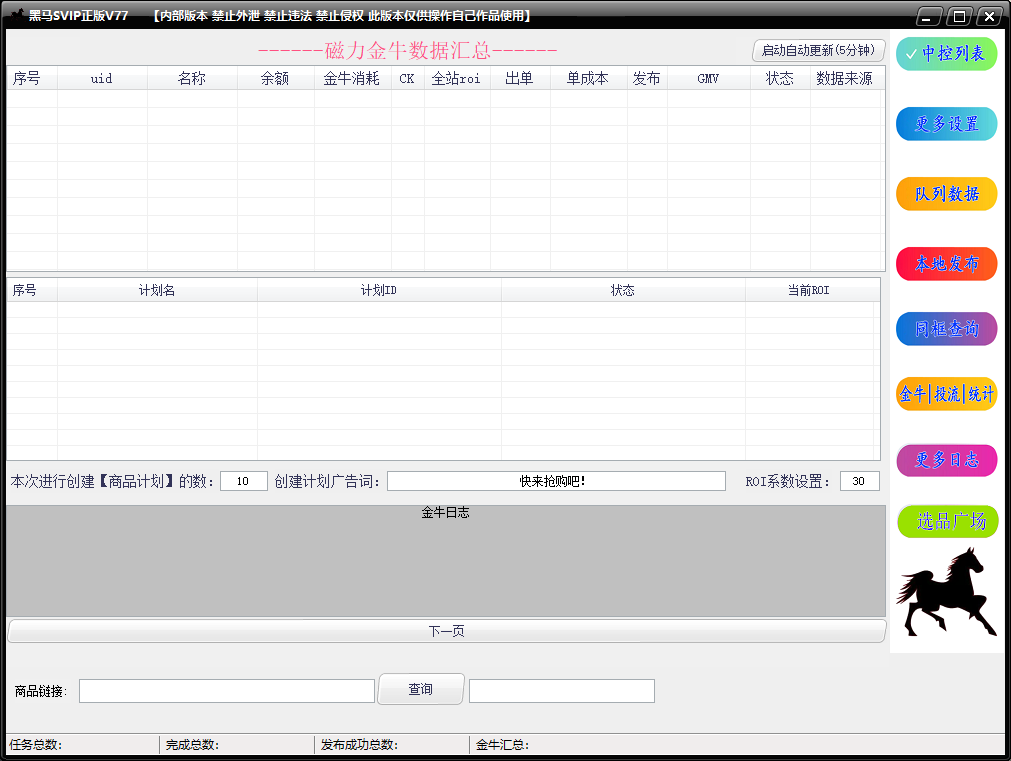Click the 商品计划 count field showing 10
The width and height of the screenshot is (1011, 761).
[242, 481]
